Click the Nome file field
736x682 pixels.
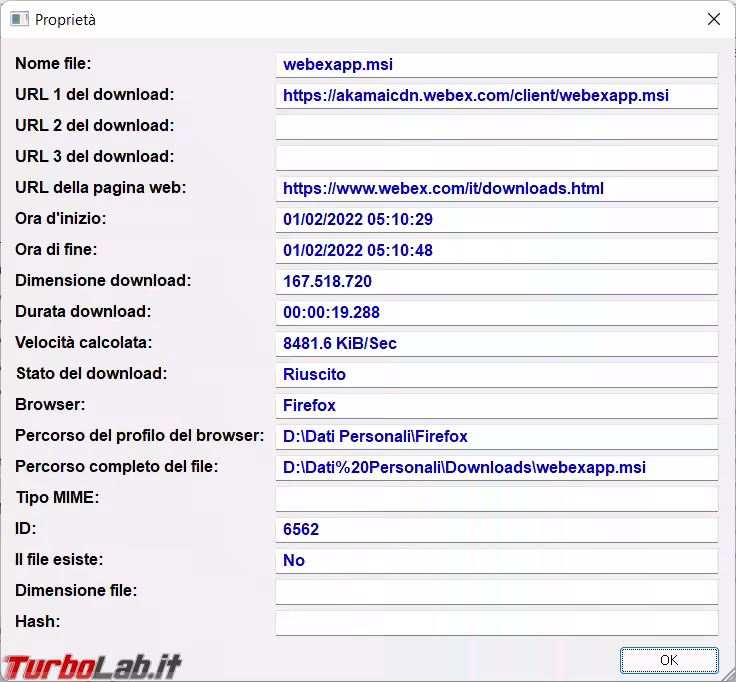coord(496,65)
